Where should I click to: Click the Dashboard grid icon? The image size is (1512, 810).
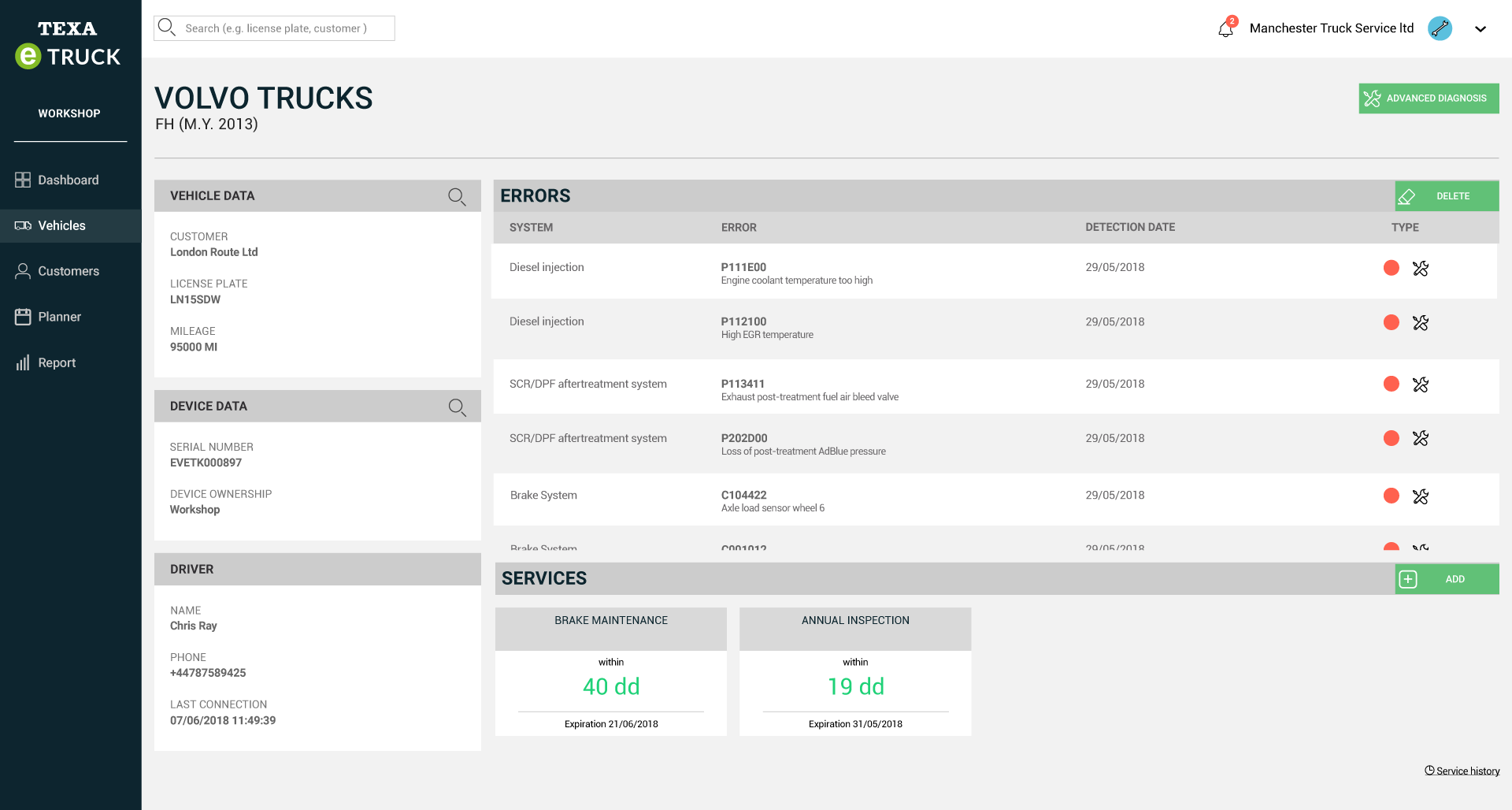pos(23,180)
